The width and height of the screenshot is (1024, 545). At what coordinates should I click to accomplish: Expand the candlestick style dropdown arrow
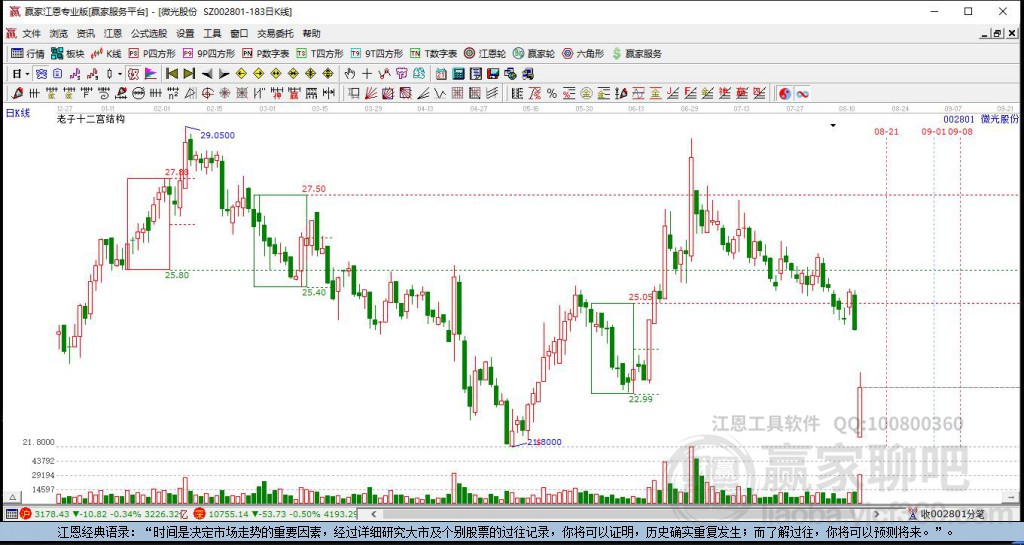pyautogui.click(x=120, y=74)
